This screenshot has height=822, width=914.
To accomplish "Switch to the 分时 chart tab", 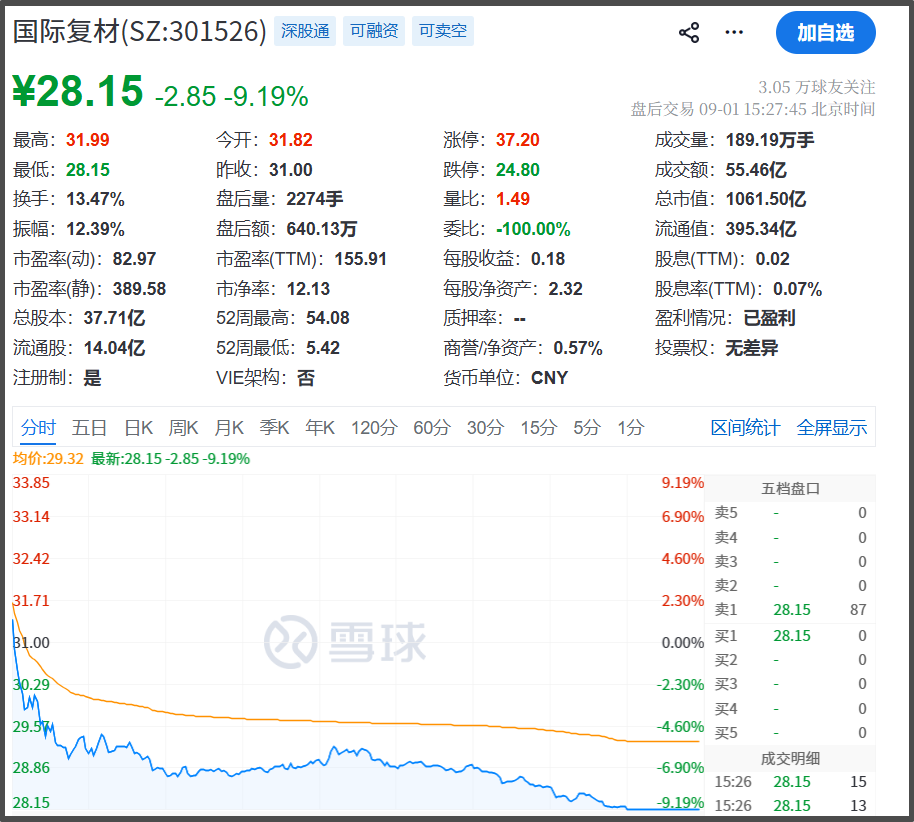I will tap(38, 428).
